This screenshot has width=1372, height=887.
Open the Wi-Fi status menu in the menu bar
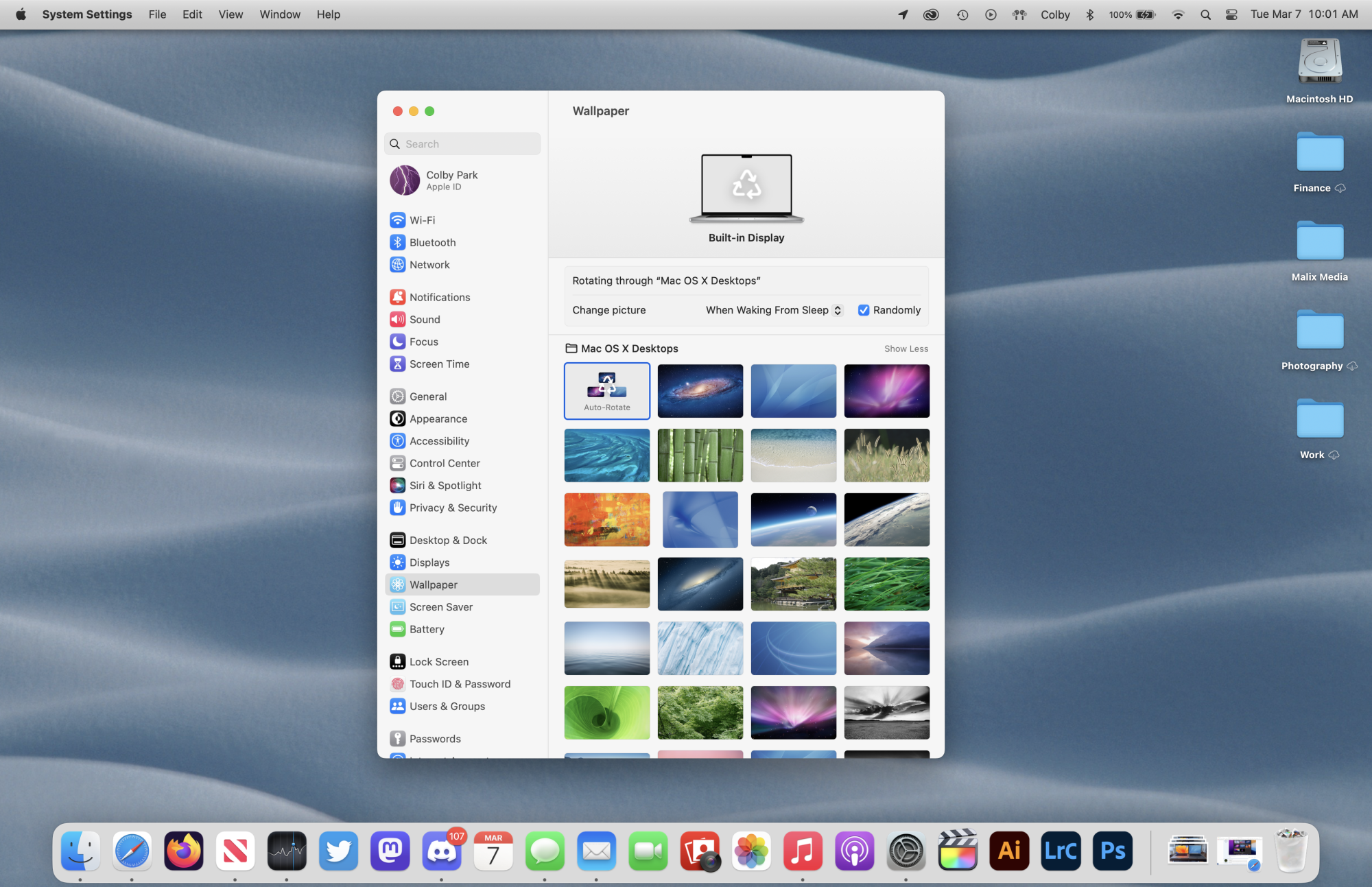(1178, 14)
